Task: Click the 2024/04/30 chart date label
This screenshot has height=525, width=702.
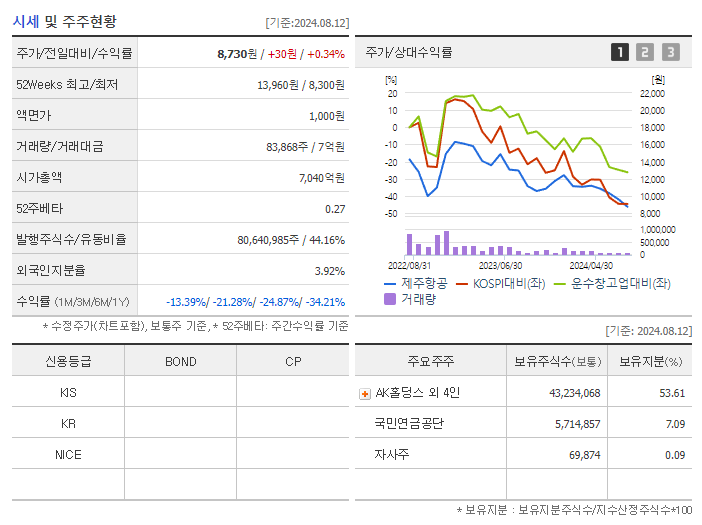Action: tap(591, 266)
